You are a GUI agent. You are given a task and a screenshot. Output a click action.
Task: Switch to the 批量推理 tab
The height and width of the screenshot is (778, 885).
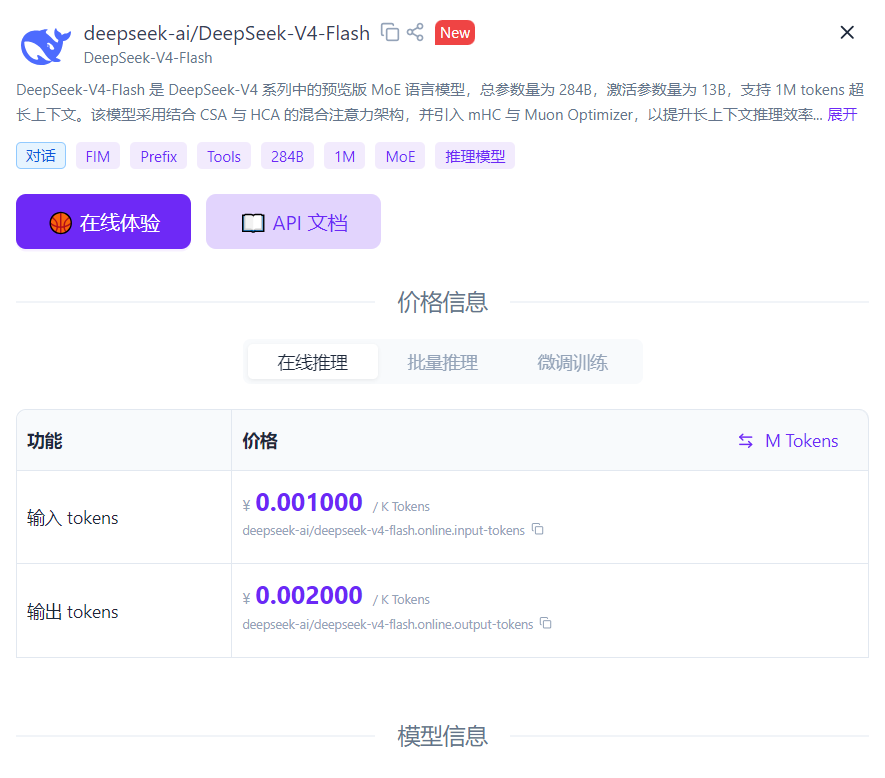tap(442, 362)
